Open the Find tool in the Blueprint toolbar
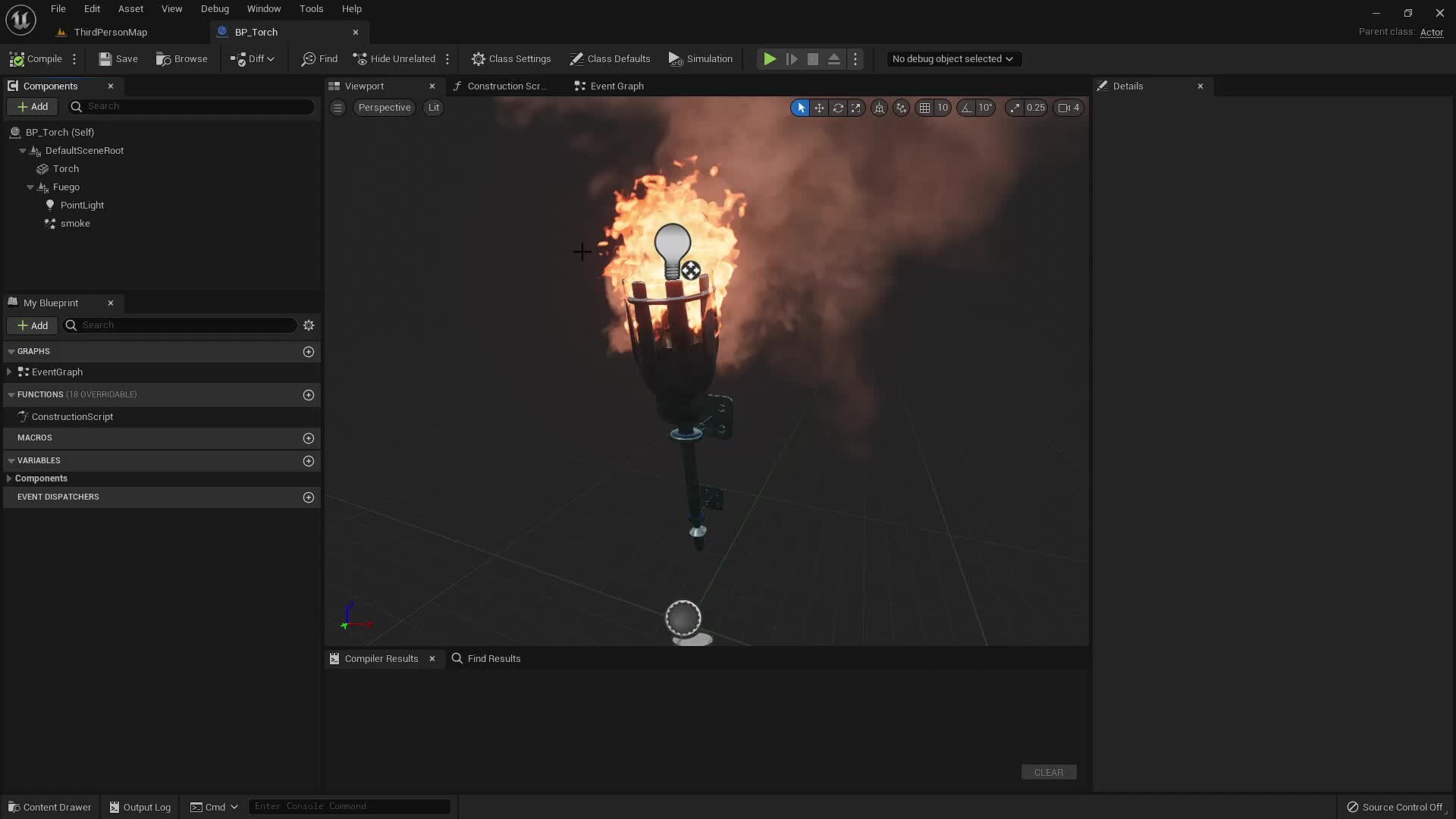The image size is (1456, 819). [318, 58]
